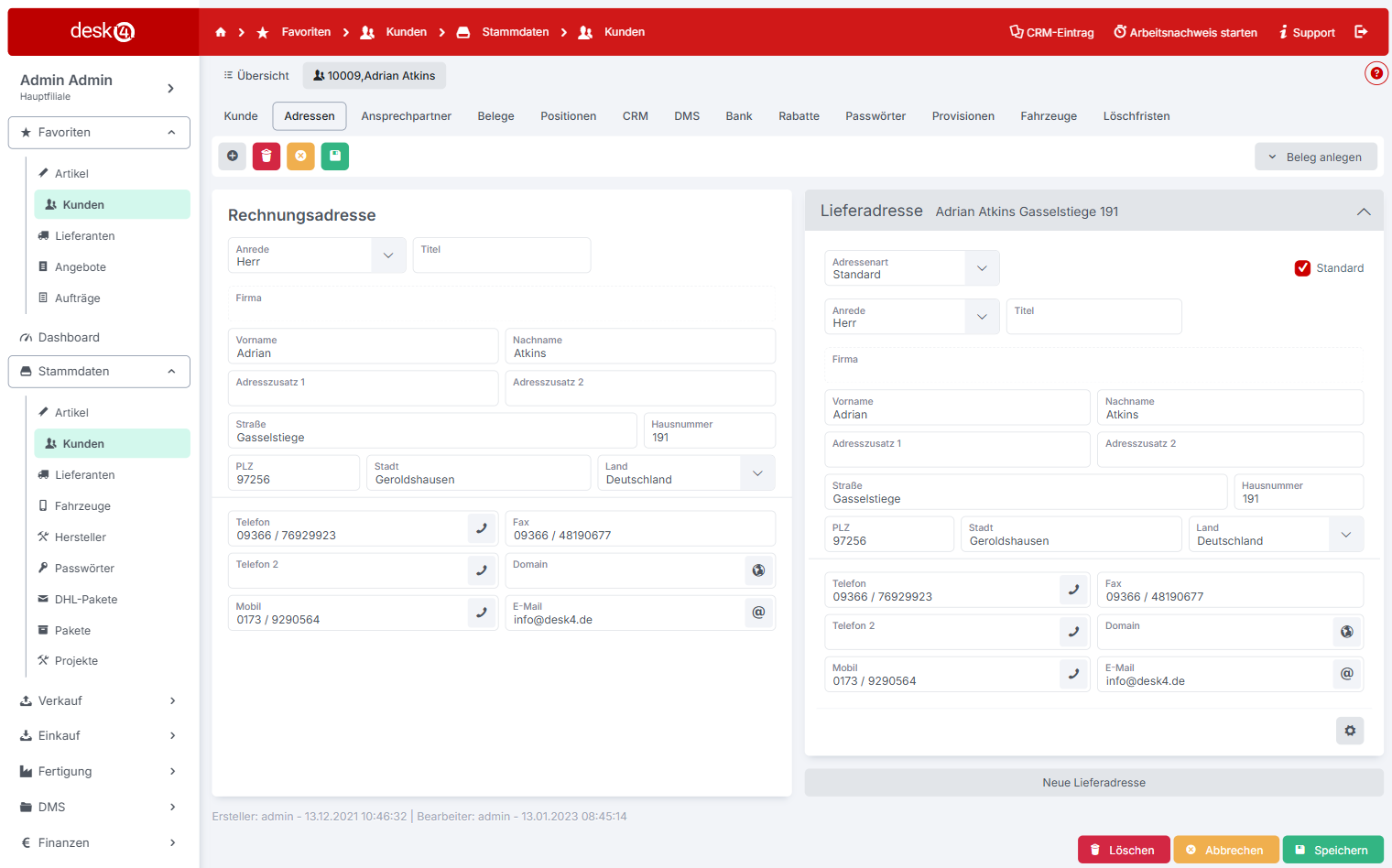Open the Adressenart dropdown

pos(982,268)
